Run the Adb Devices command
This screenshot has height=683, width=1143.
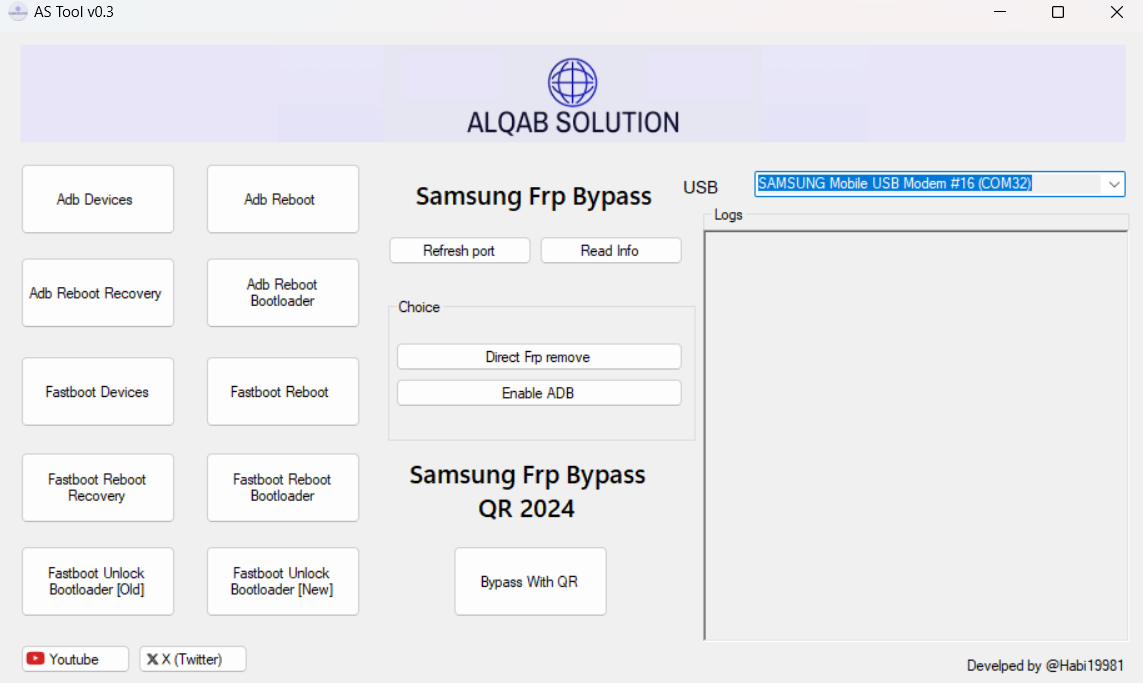[x=97, y=199]
